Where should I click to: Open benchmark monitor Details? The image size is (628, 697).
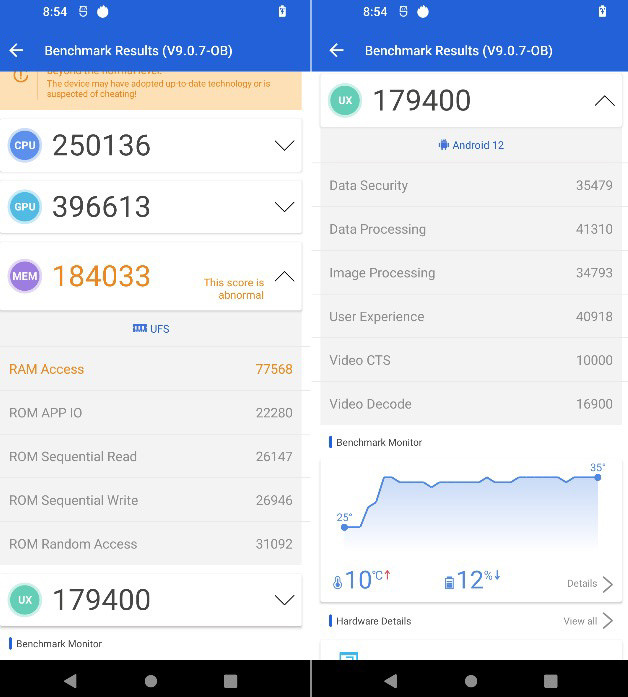point(590,584)
